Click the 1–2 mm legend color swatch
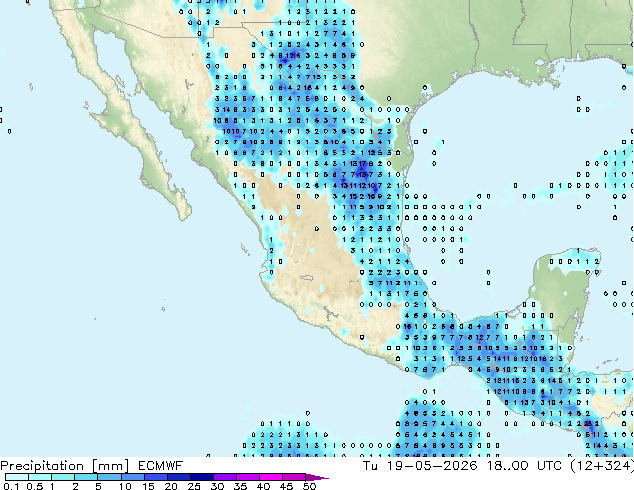The image size is (634, 490). pos(63,477)
